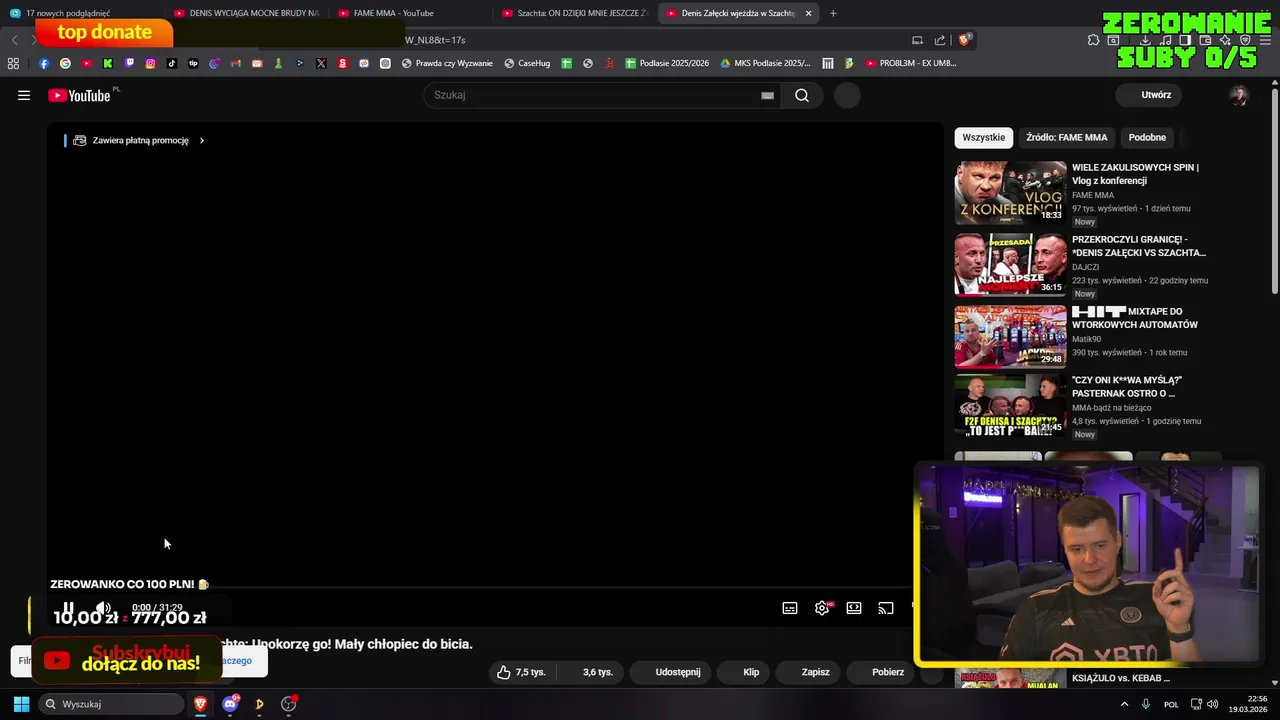Switch the player to theater mode

coord(854,608)
